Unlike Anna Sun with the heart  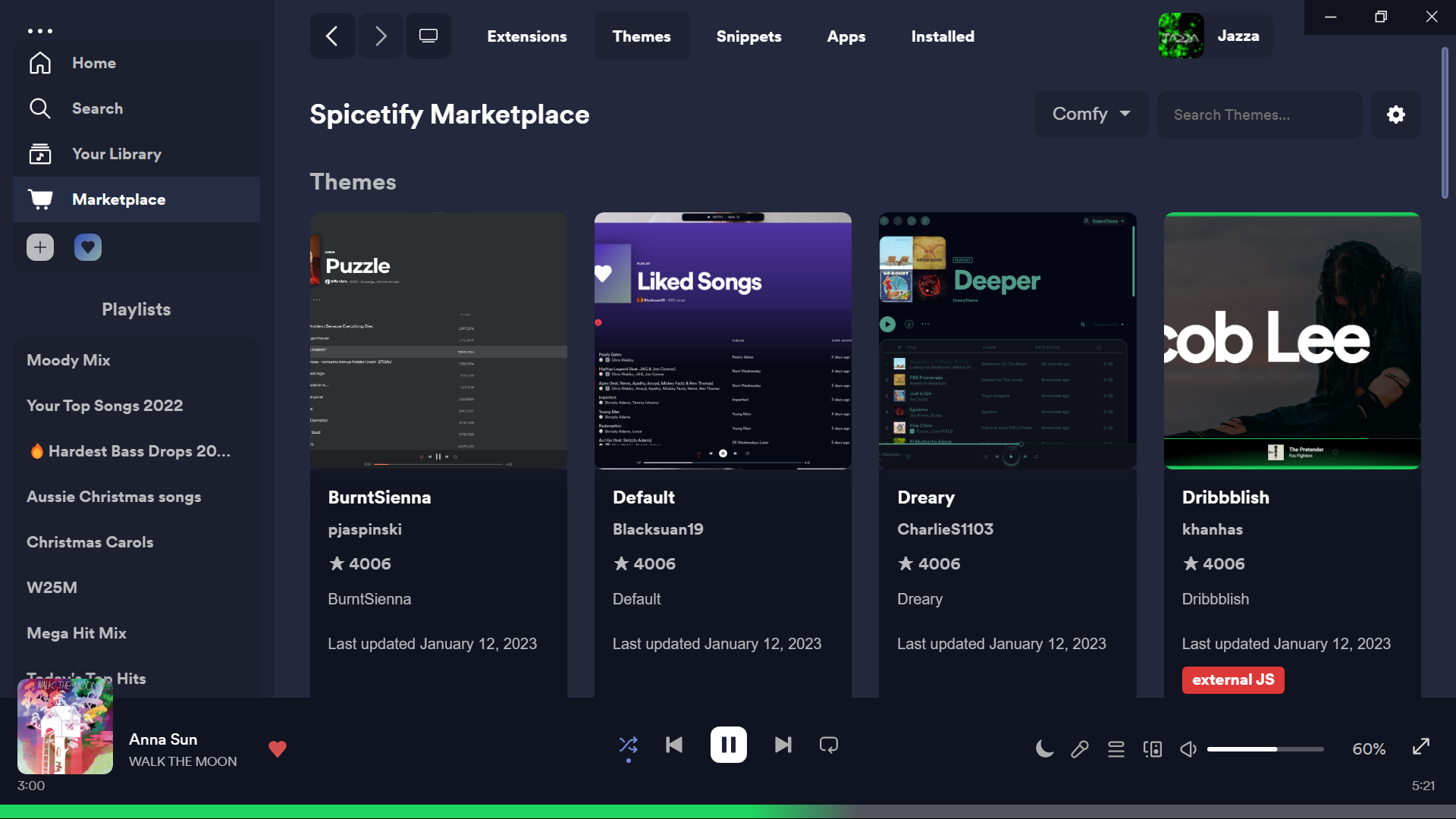click(278, 749)
